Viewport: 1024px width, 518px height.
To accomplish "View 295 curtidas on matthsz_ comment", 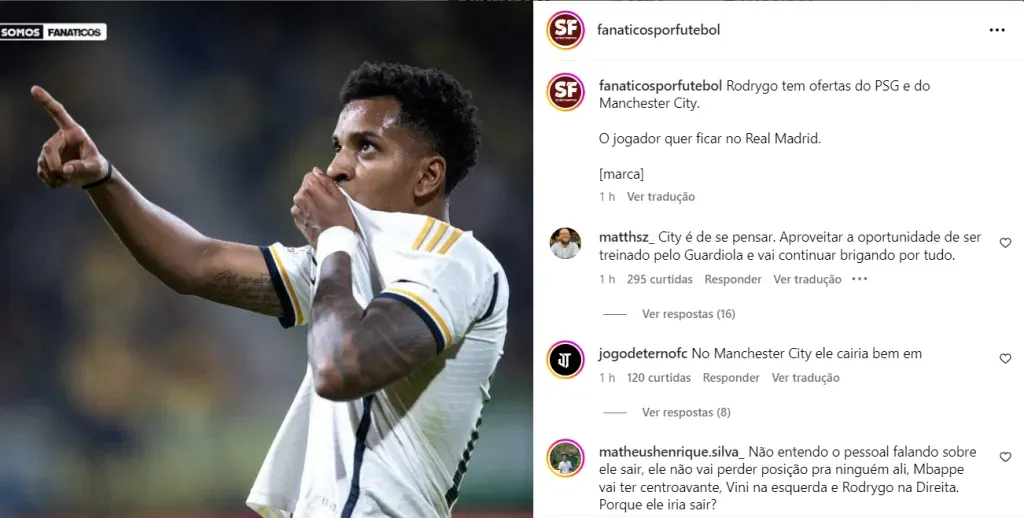I will 660,280.
